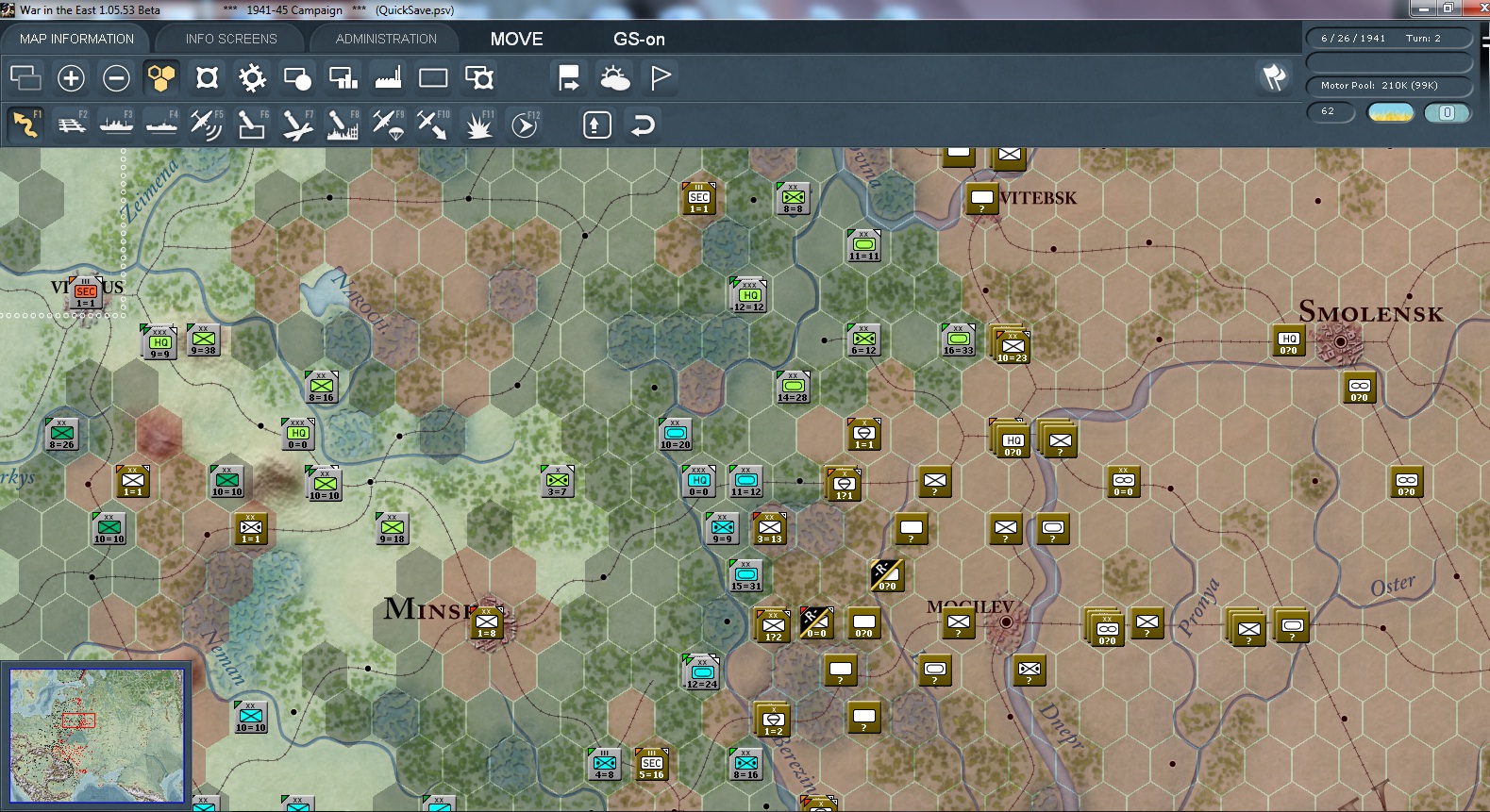Select the unit counter labeled 9=18
The width and height of the screenshot is (1490, 812).
tap(393, 530)
